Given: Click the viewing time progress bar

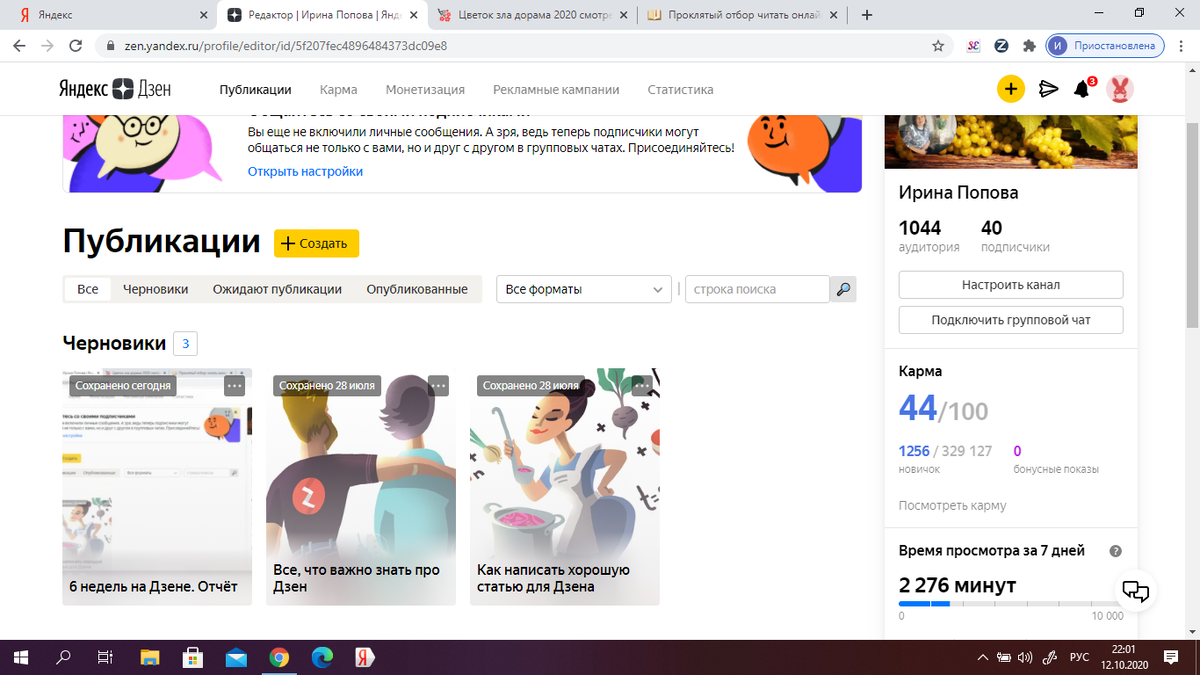Looking at the screenshot, I should [1011, 604].
